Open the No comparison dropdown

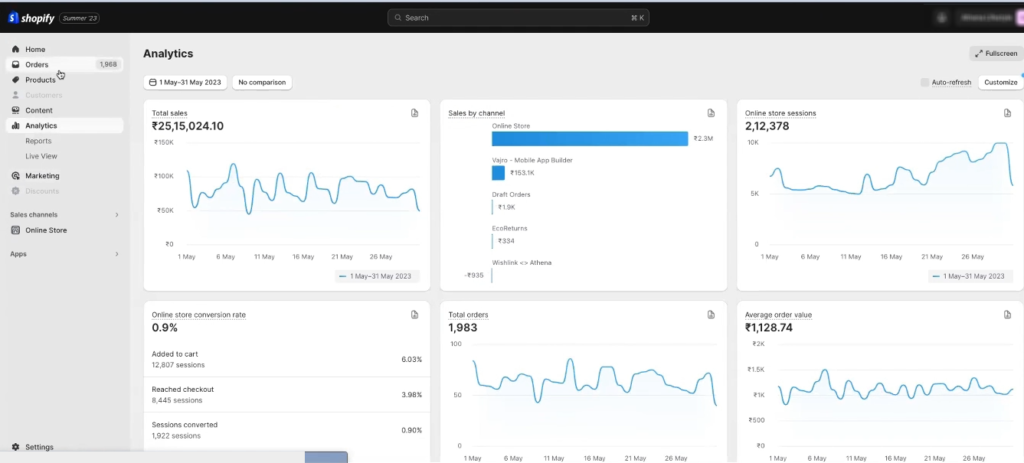point(262,82)
